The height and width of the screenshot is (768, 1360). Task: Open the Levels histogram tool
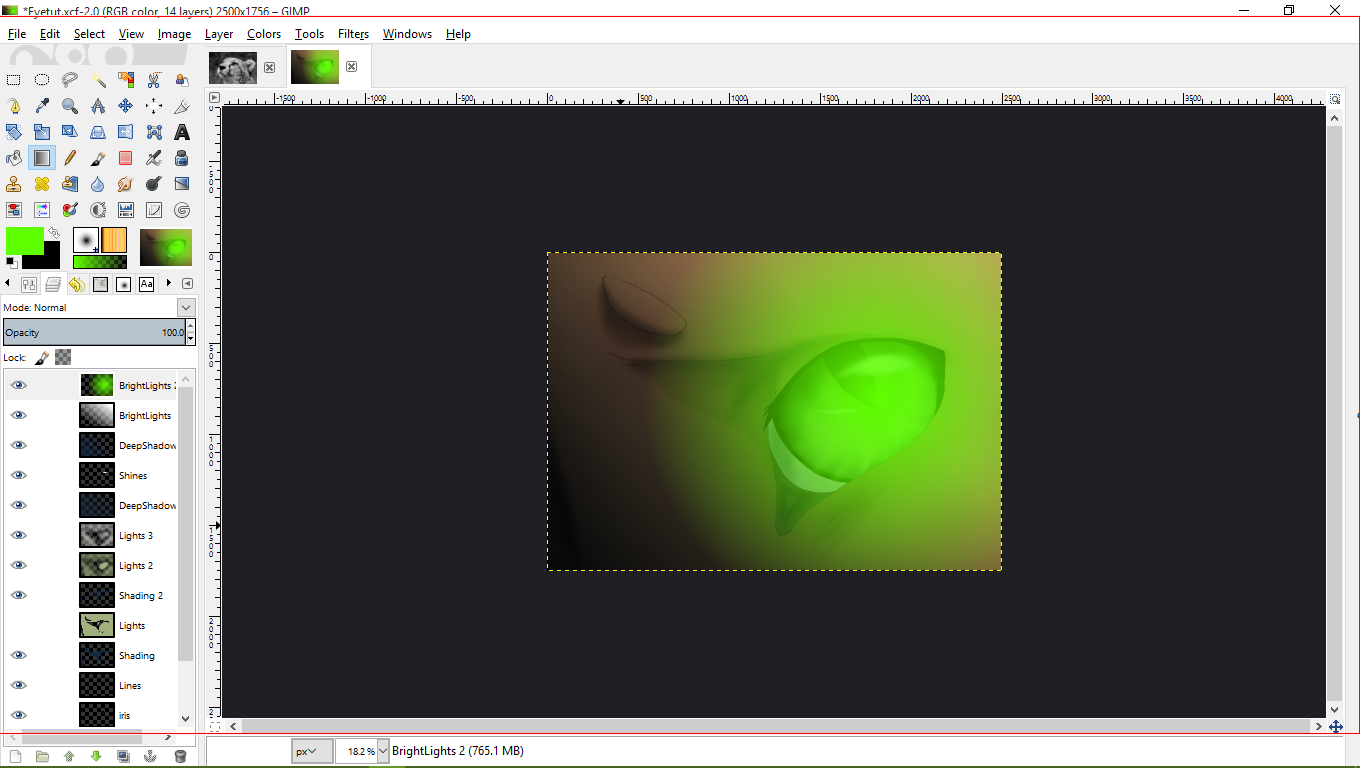pos(126,210)
